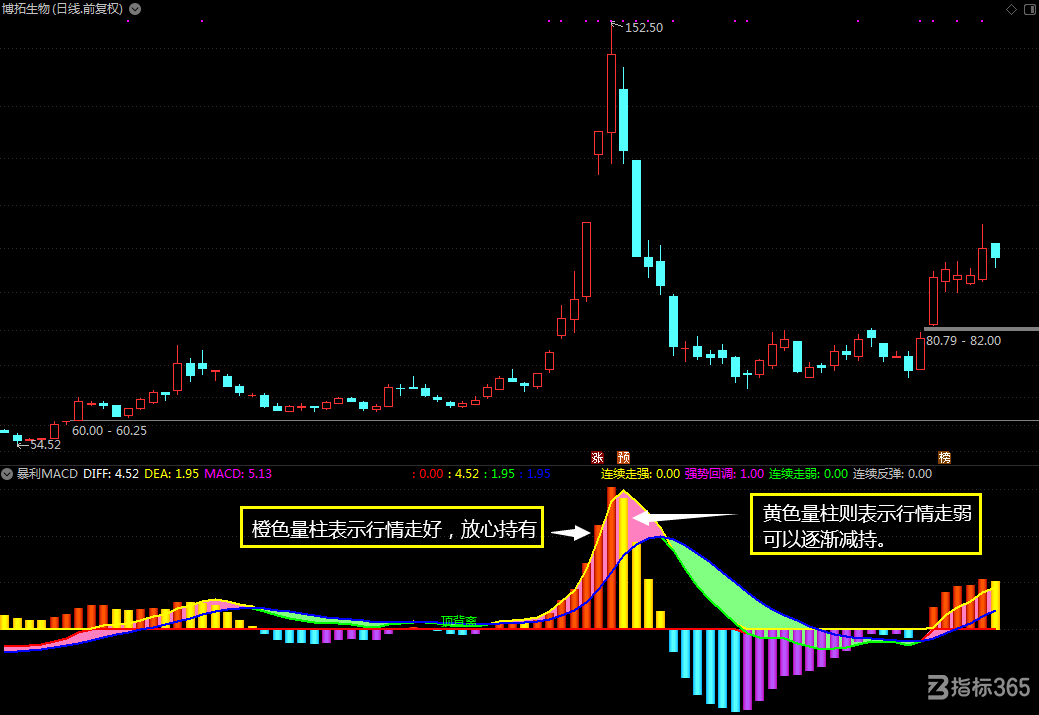
Task: Click the 强势回调: 1.00 readout
Action: point(724,474)
